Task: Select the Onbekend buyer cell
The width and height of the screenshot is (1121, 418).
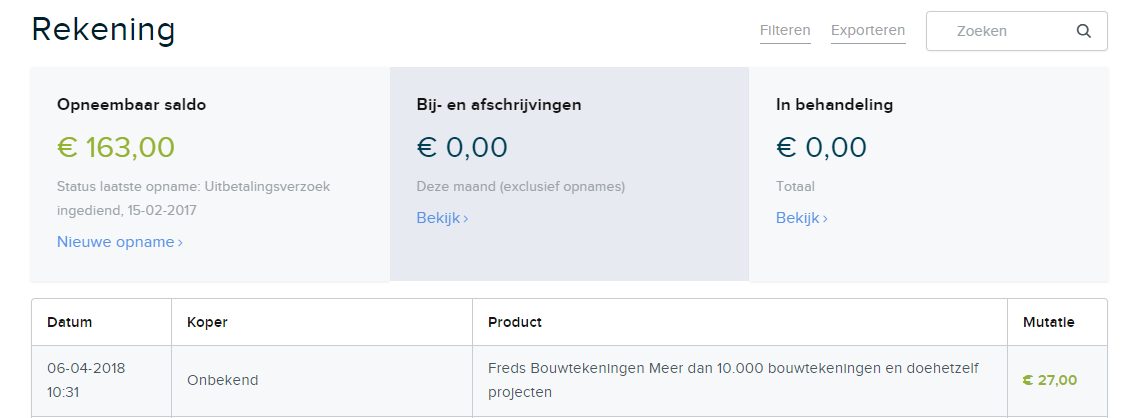Action: tap(222, 381)
